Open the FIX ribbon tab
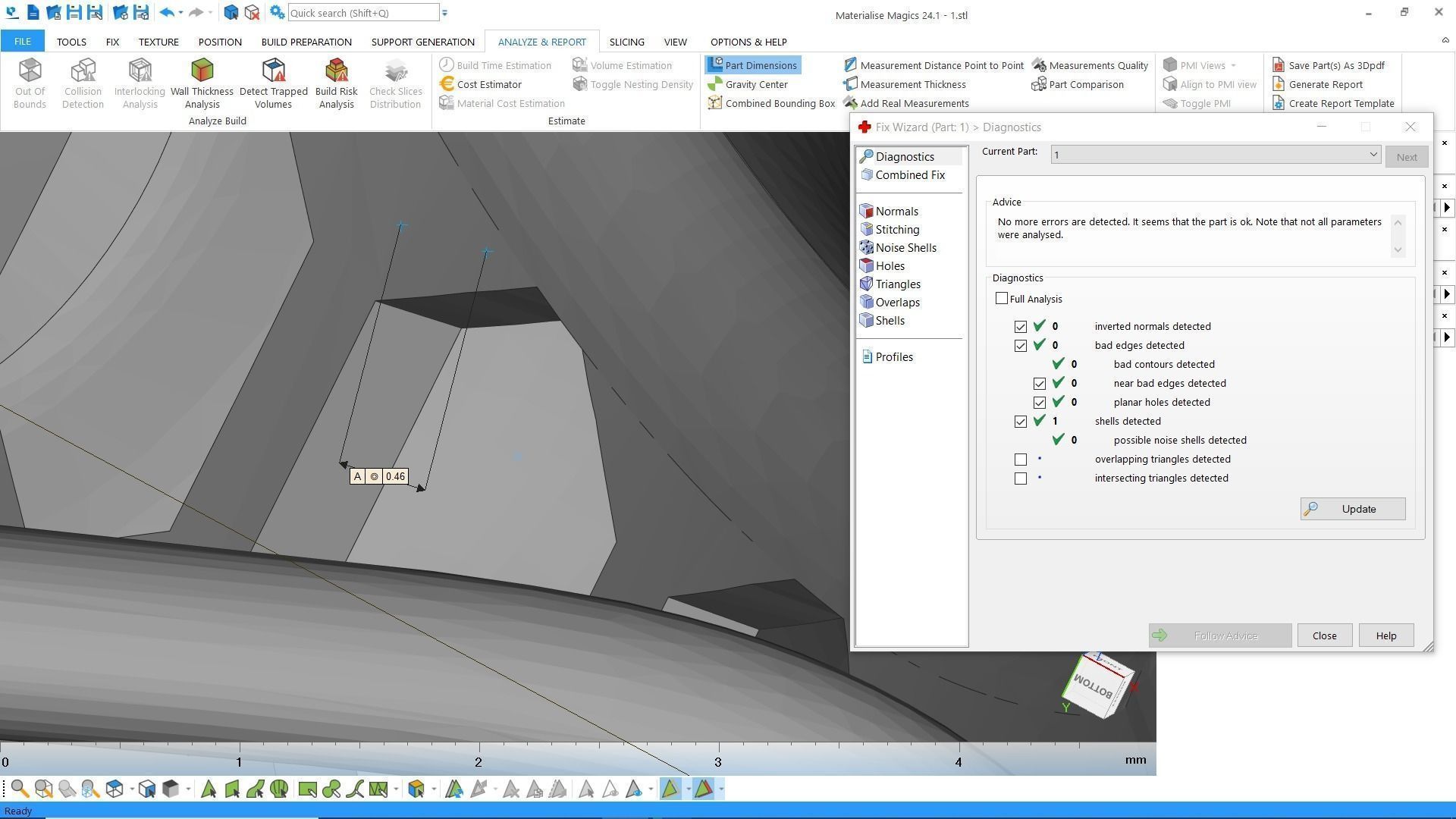1456x819 pixels. point(112,42)
